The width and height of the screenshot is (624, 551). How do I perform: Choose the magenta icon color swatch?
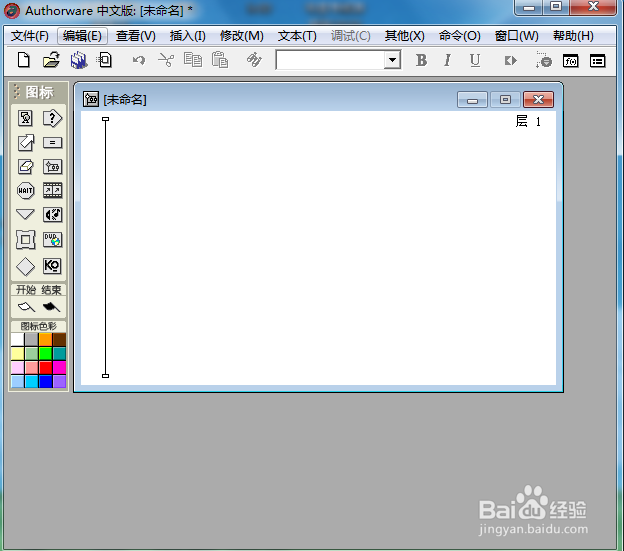pos(59,367)
